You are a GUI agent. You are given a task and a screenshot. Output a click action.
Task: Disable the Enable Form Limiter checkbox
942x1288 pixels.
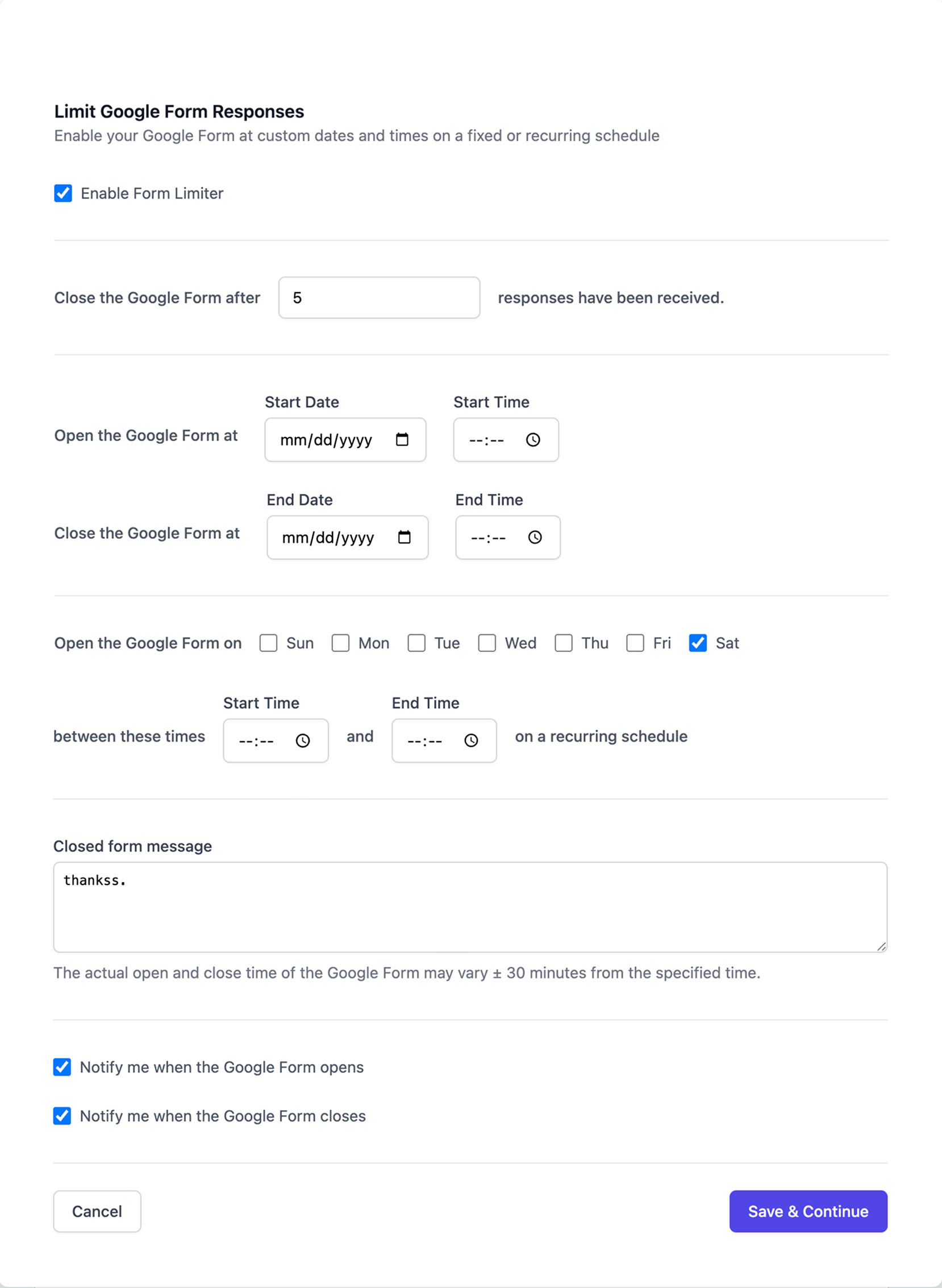pyautogui.click(x=62, y=193)
